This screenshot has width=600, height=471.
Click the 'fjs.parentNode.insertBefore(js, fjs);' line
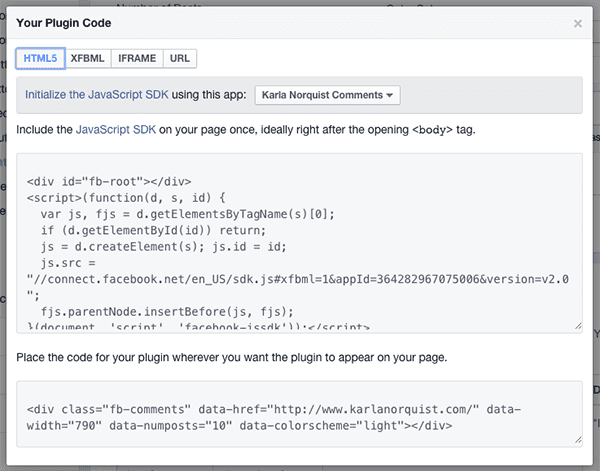167,312
